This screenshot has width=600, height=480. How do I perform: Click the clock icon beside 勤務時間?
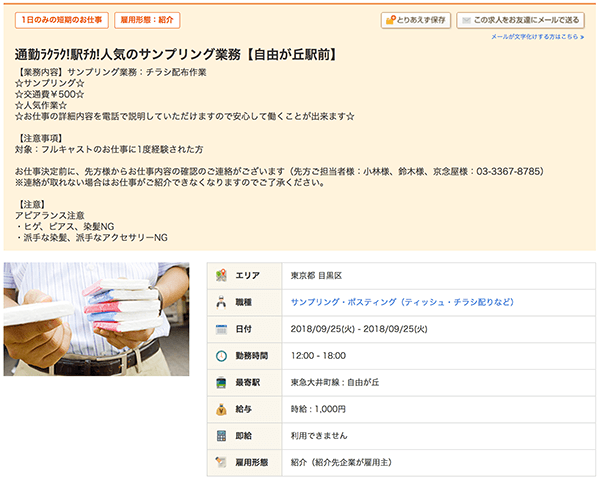tap(221, 356)
